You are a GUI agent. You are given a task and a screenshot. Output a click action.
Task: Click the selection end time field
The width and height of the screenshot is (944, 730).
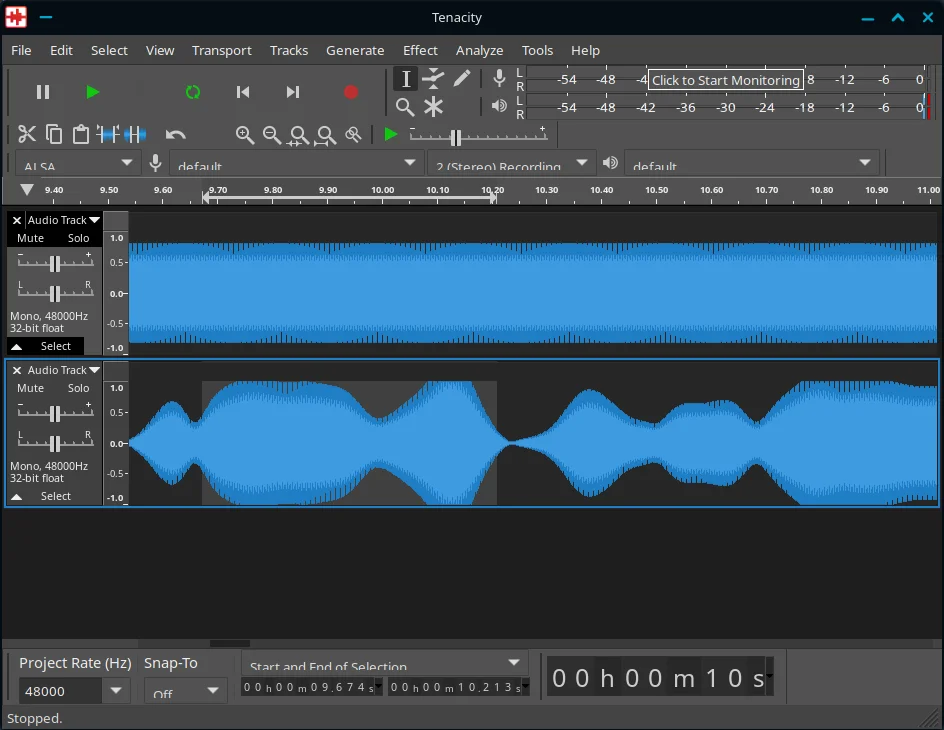pos(459,687)
